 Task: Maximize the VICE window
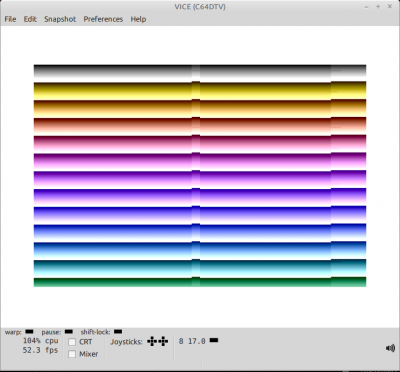[x=378, y=7]
